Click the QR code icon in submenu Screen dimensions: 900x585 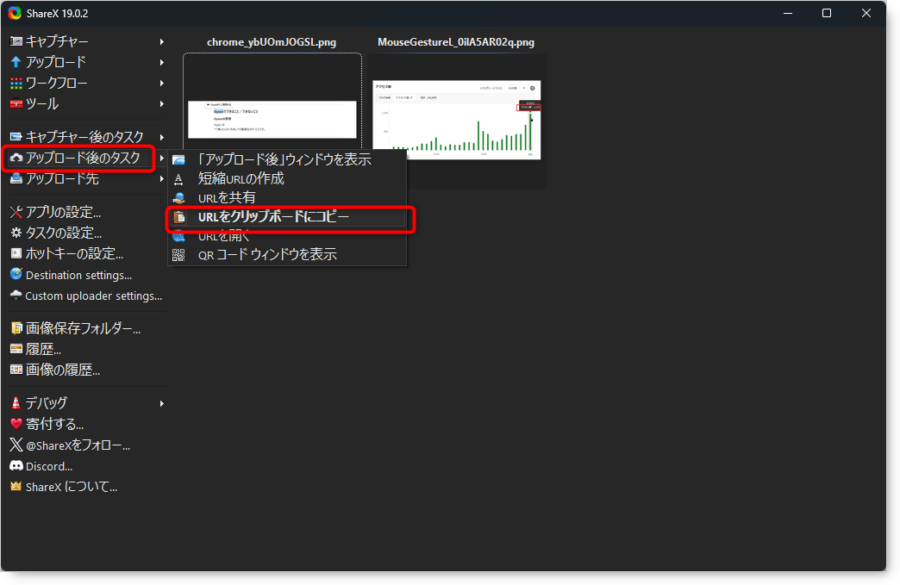point(179,255)
